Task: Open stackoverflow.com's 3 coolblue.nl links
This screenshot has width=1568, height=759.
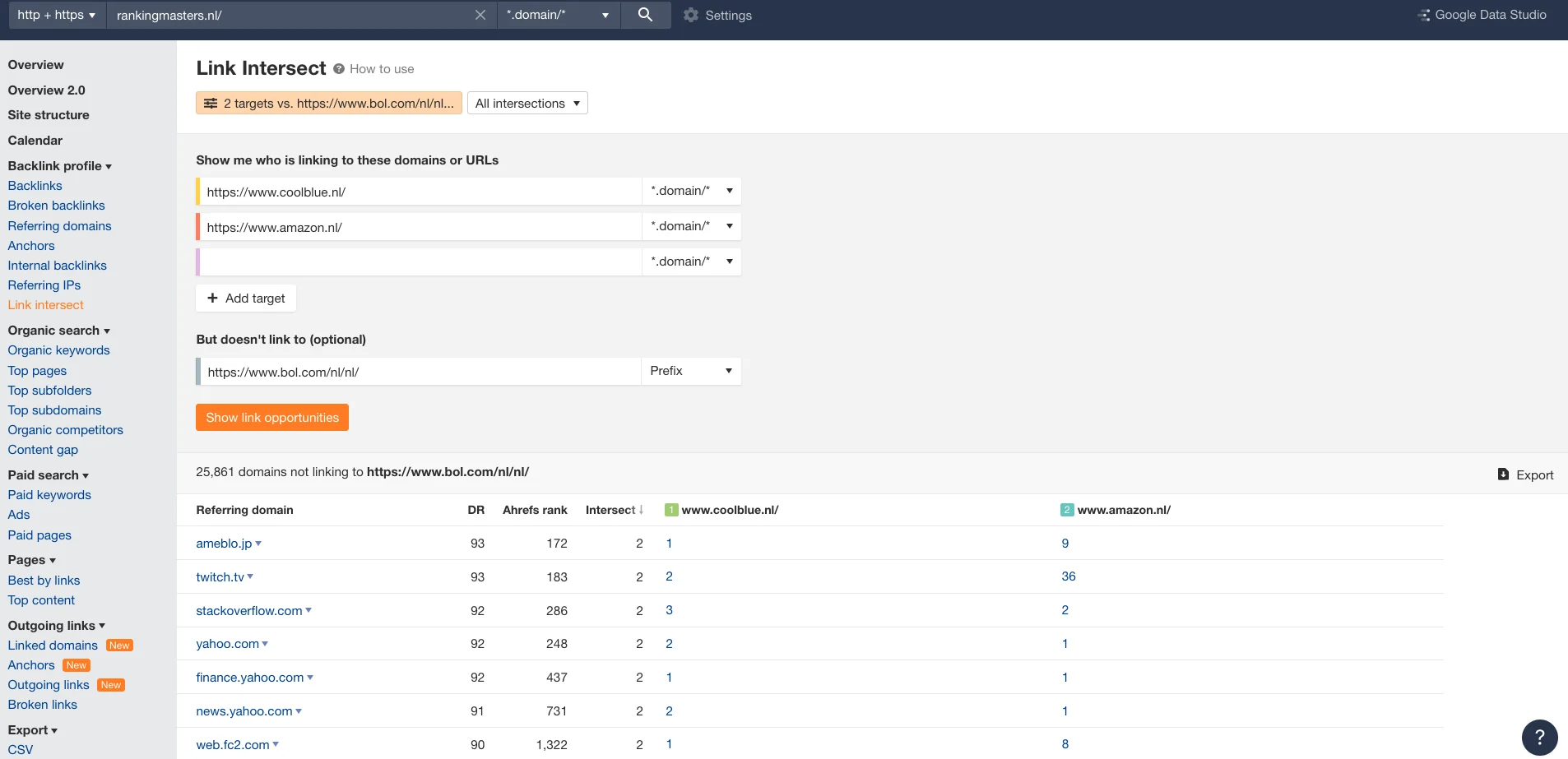Action: coord(669,610)
